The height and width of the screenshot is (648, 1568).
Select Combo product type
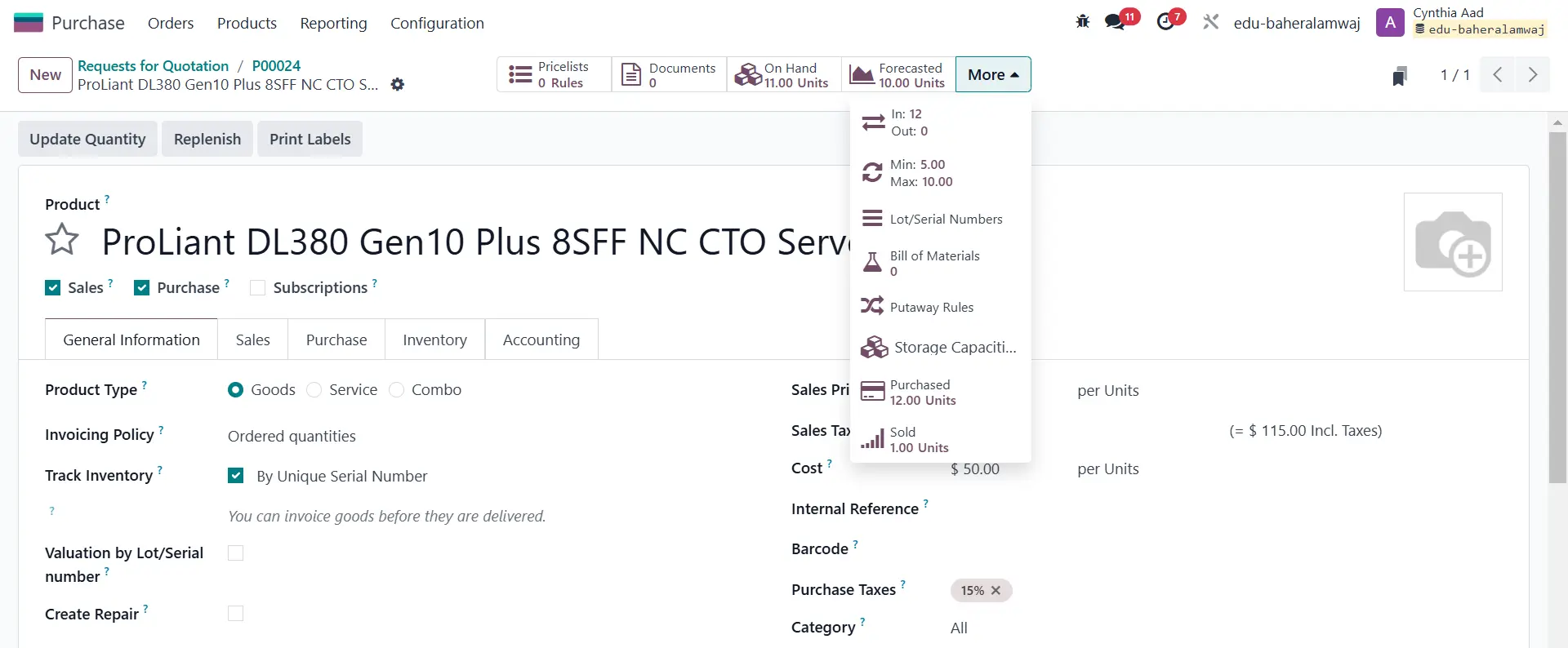[x=397, y=390]
